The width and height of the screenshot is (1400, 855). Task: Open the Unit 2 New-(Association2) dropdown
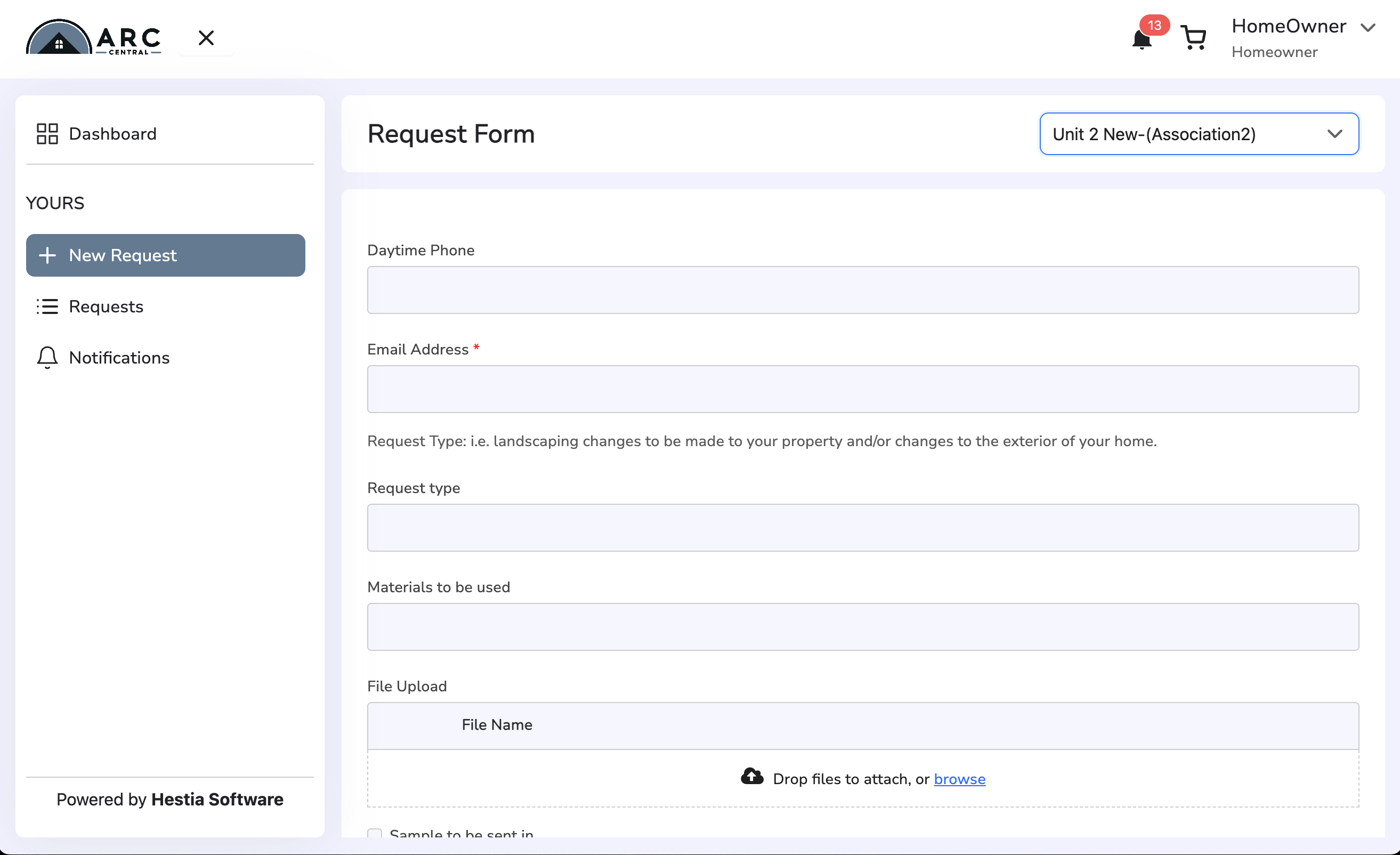(1199, 134)
